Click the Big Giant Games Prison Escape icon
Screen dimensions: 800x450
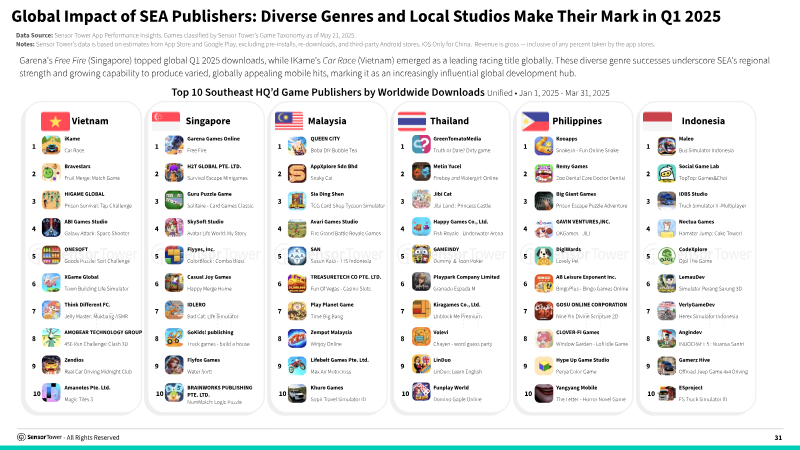point(543,201)
